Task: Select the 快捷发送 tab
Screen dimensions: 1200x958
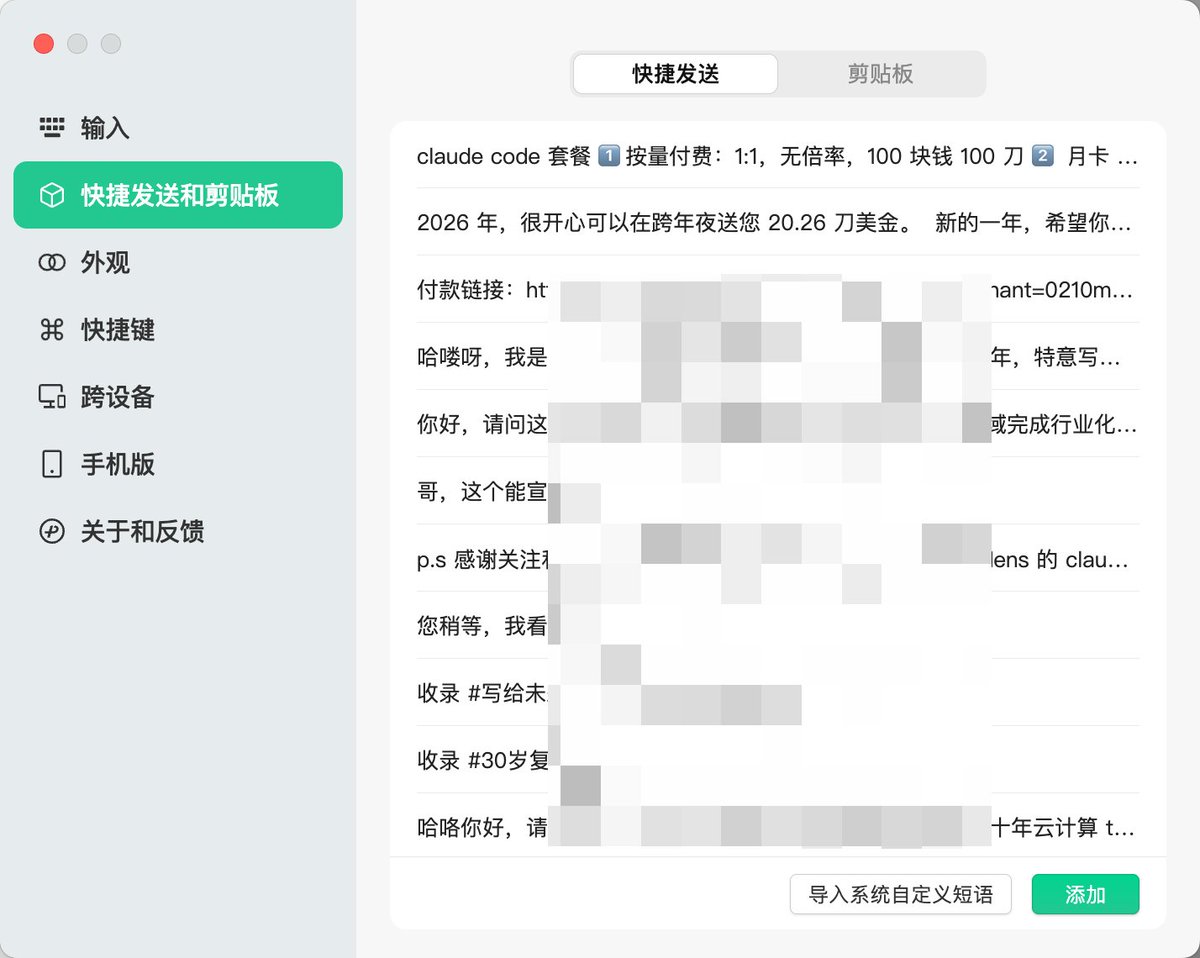Action: click(676, 74)
